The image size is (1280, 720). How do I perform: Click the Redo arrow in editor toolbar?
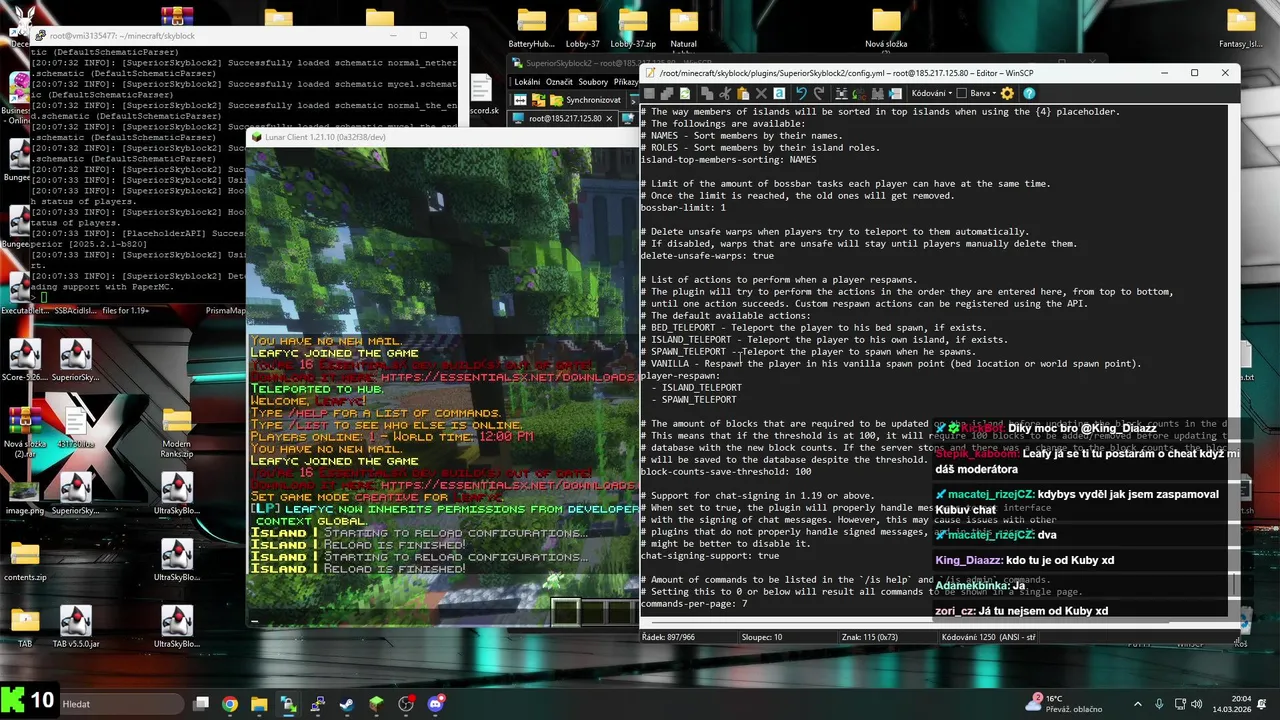point(819,93)
